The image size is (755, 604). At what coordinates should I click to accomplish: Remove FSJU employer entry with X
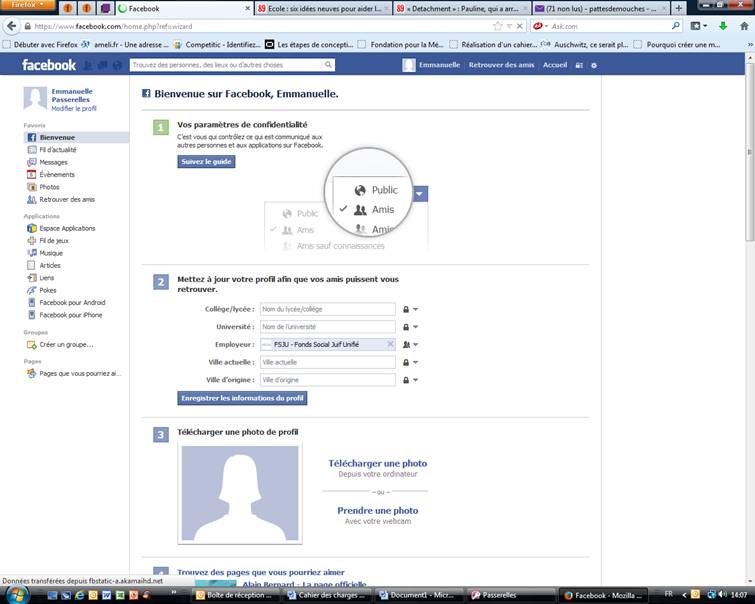click(390, 344)
